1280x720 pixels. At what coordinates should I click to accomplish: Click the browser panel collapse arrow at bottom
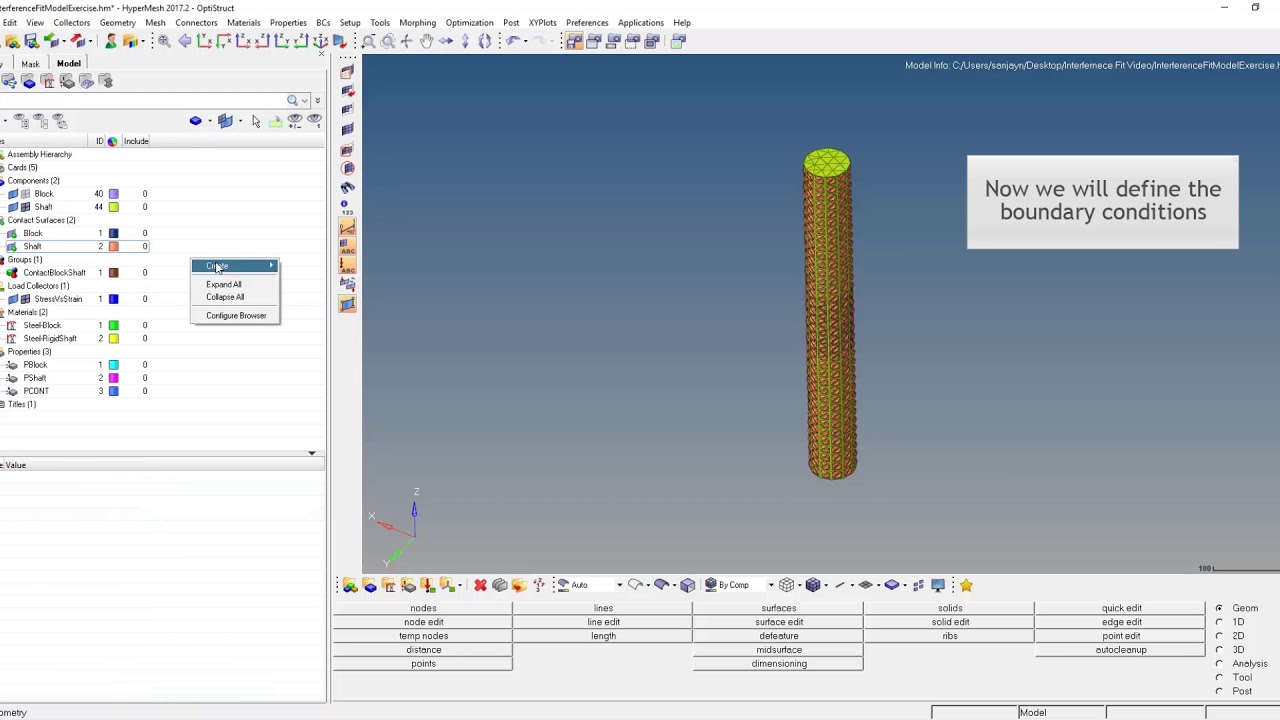[312, 453]
